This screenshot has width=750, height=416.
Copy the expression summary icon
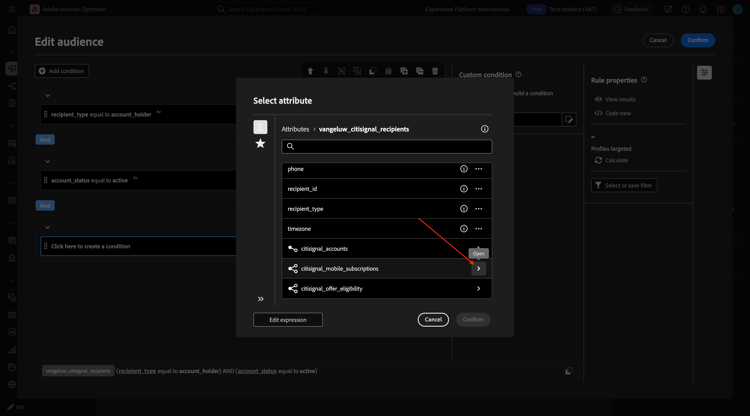coord(569,371)
